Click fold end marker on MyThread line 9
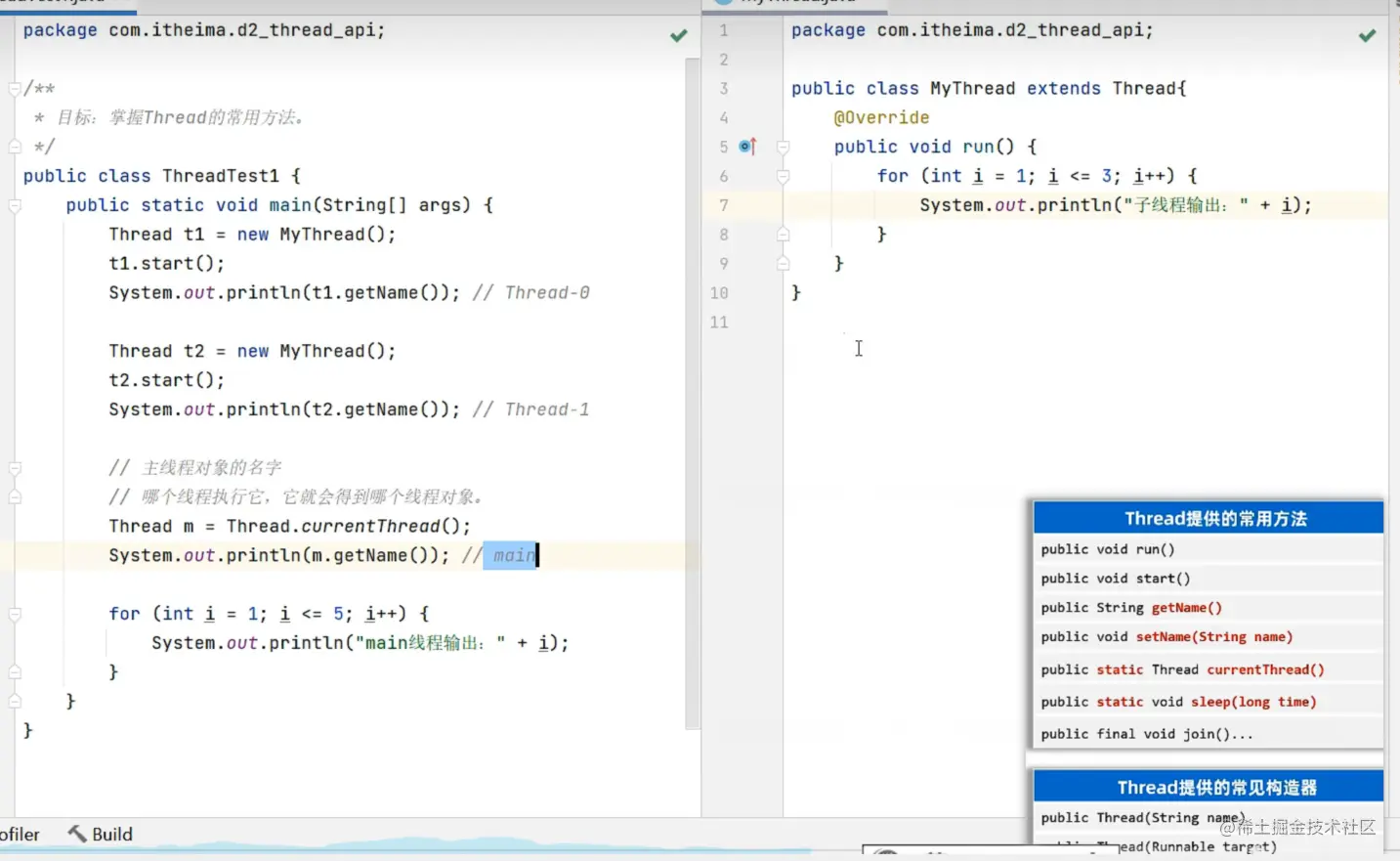Screen dimensions: 1400x861 click(x=783, y=264)
